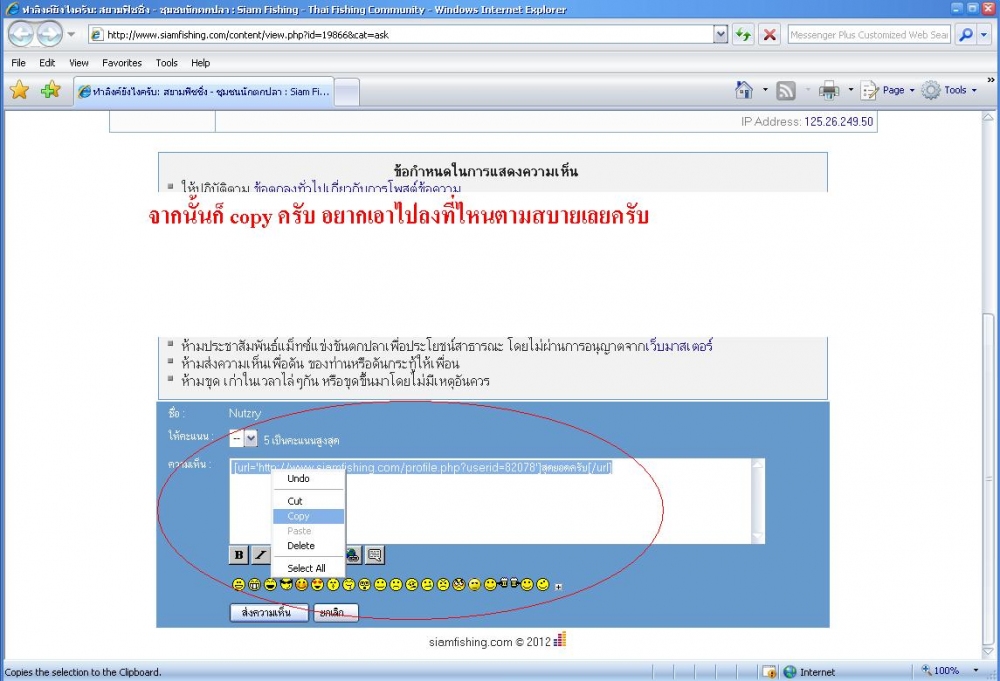The height and width of the screenshot is (681, 1000).
Task: Click the username text Nutzry
Action: (x=245, y=413)
